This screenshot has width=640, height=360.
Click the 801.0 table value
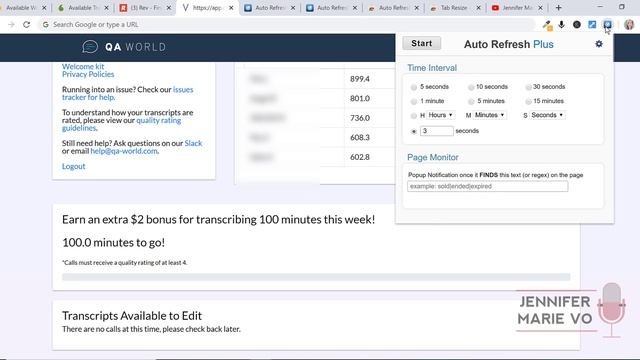coord(360,98)
